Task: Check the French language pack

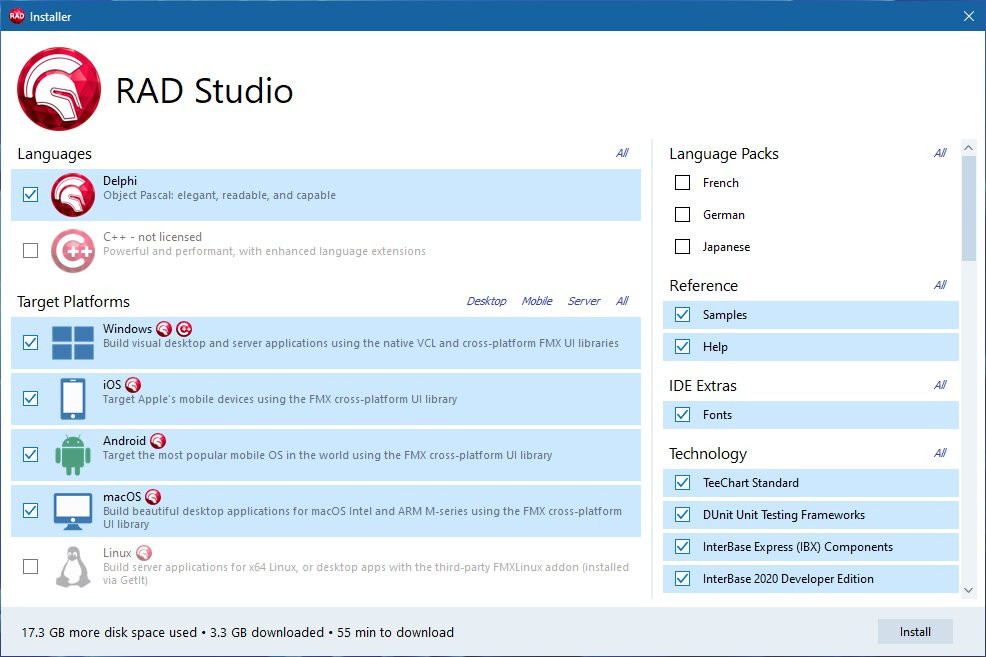Action: [682, 183]
